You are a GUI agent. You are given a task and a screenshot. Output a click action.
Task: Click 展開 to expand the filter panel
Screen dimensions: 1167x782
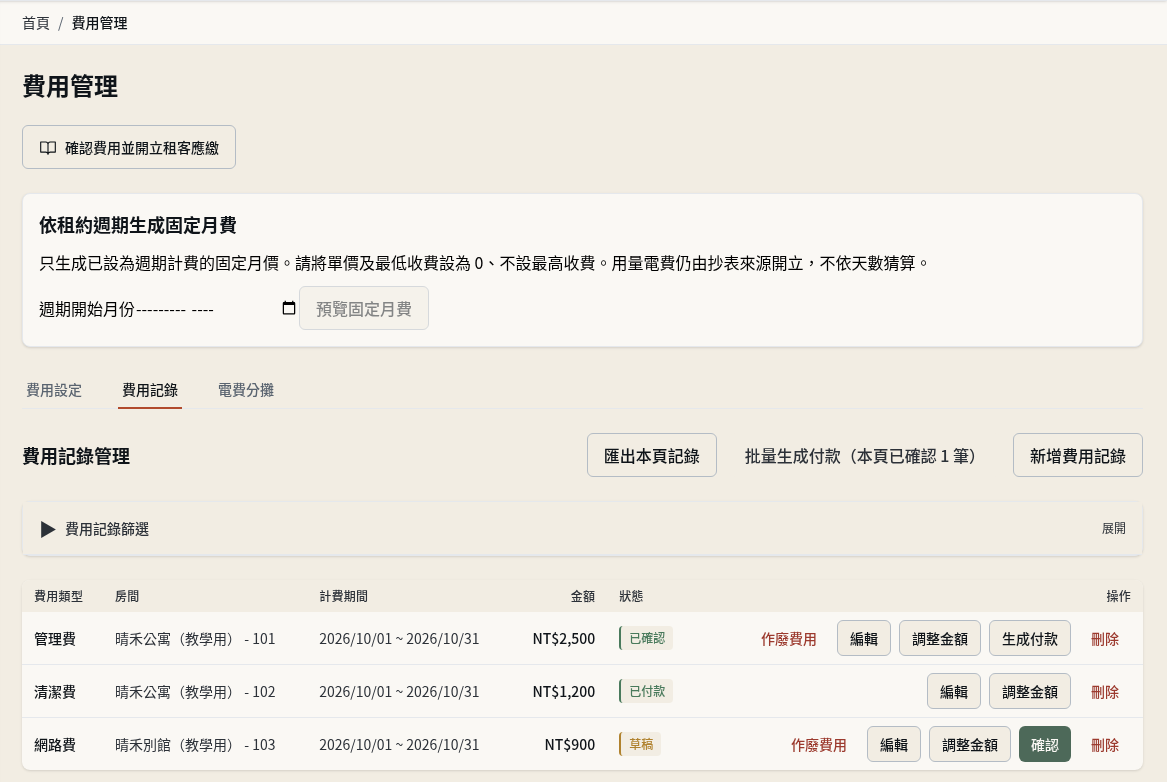[1113, 528]
